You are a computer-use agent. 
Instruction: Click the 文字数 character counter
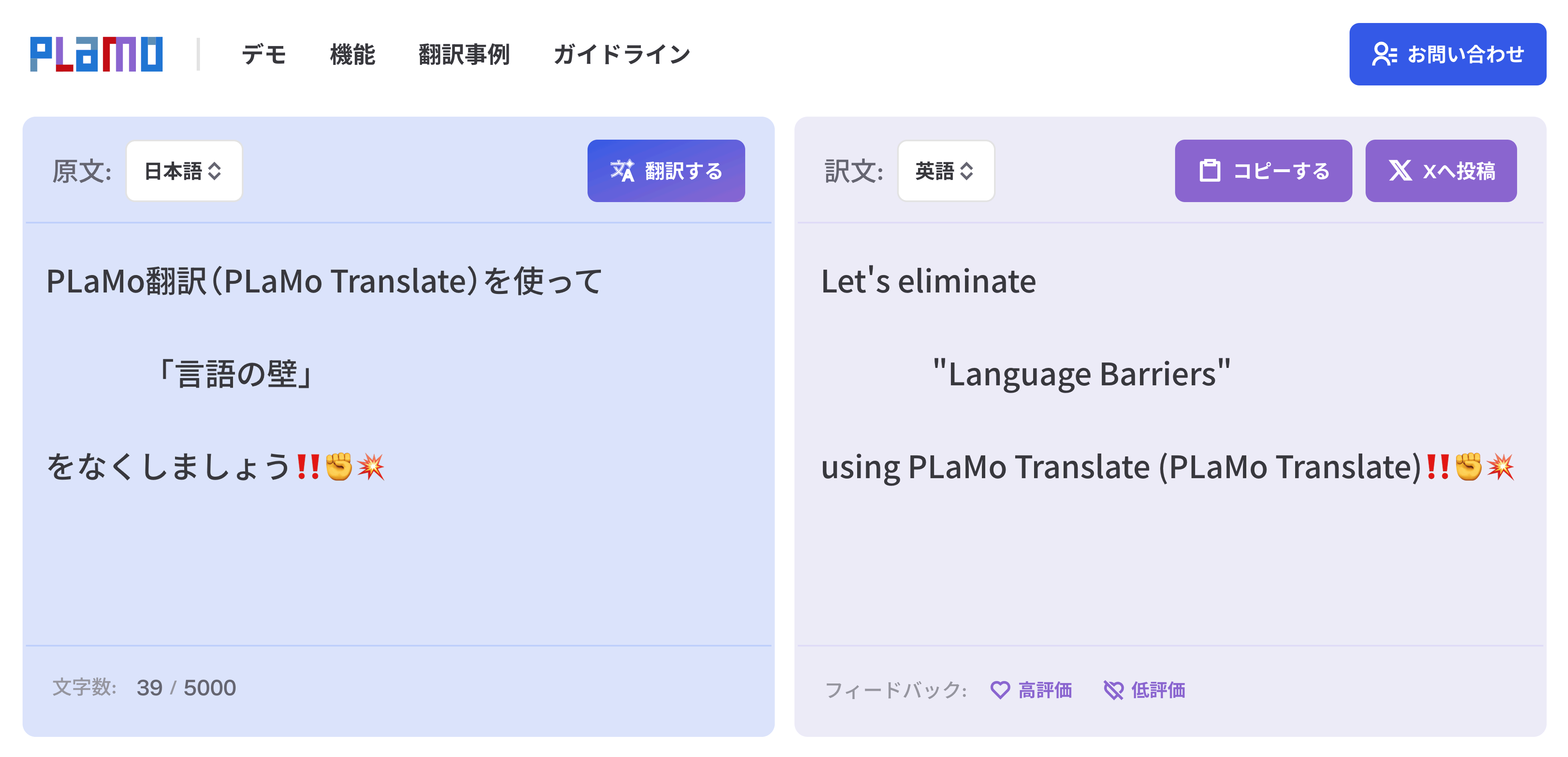coord(144,688)
